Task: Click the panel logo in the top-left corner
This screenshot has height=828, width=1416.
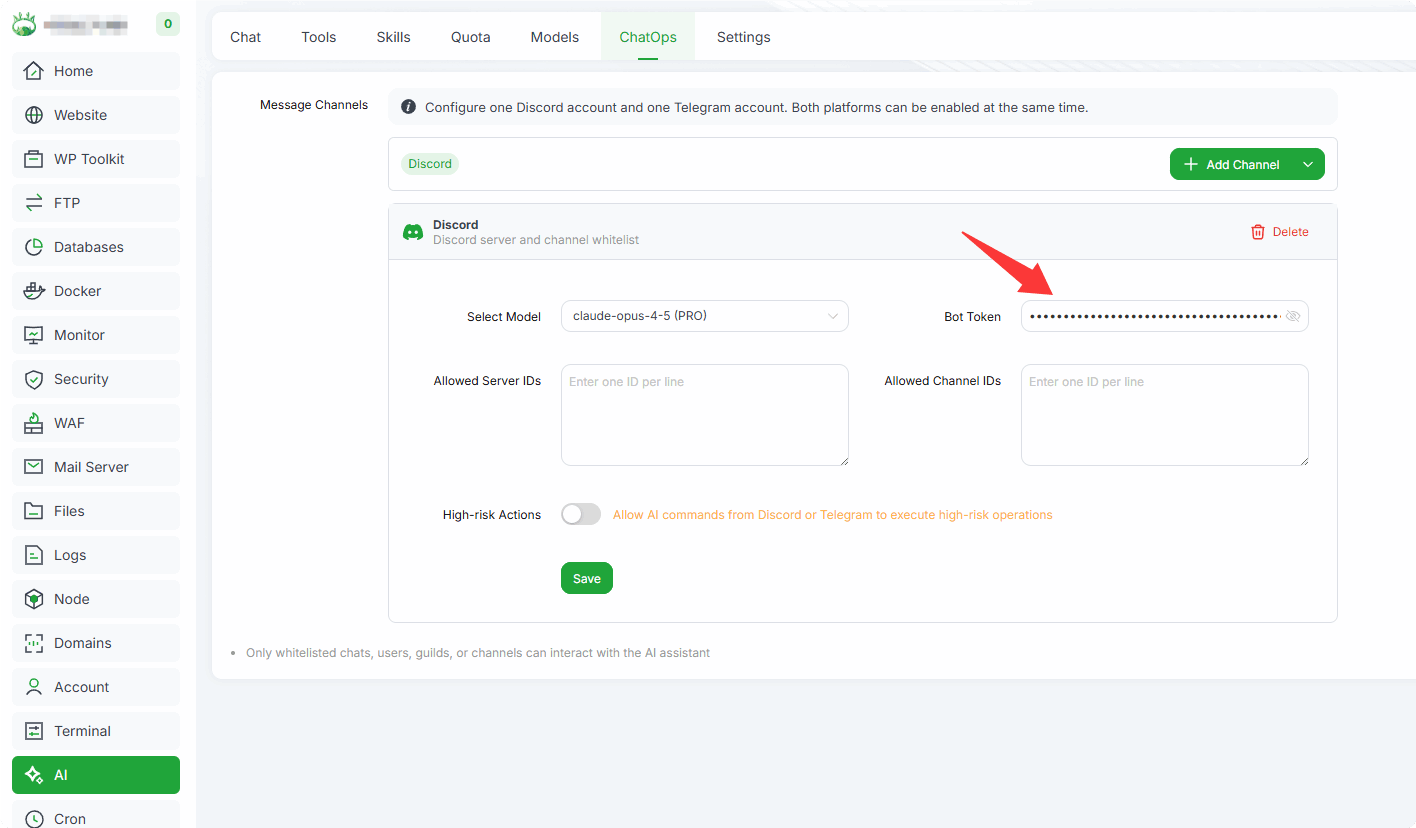Action: click(x=24, y=24)
